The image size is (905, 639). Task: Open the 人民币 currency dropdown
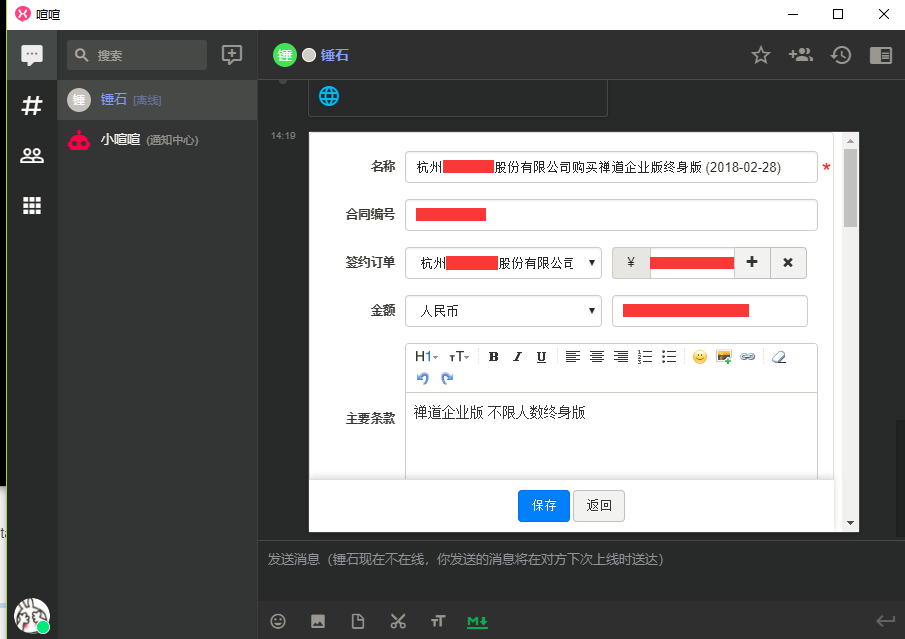point(503,311)
